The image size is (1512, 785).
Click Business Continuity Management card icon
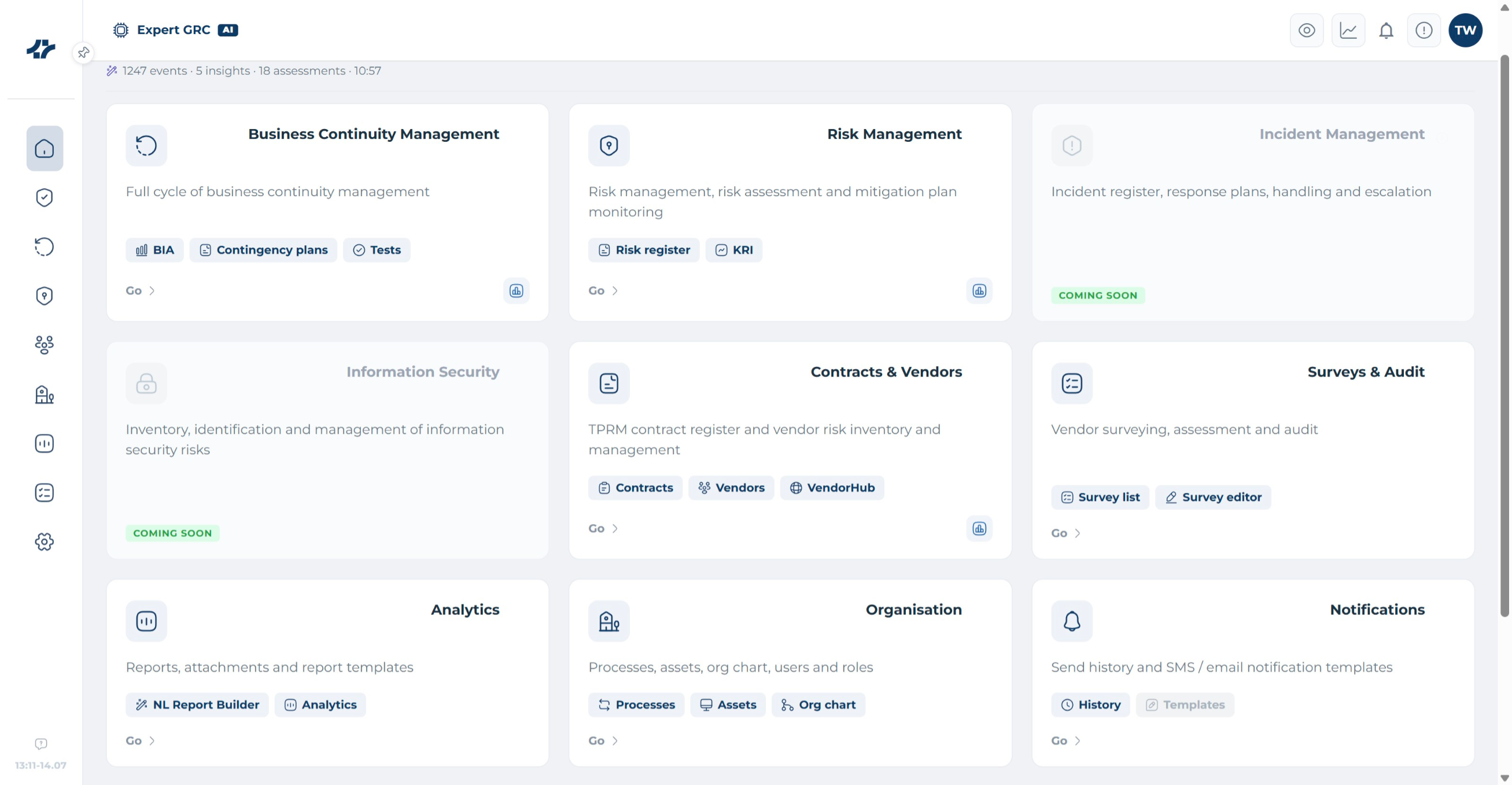pos(146,146)
